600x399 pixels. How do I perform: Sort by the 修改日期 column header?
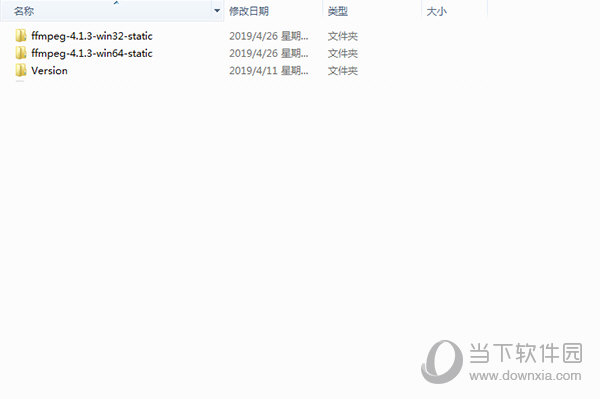[x=273, y=11]
